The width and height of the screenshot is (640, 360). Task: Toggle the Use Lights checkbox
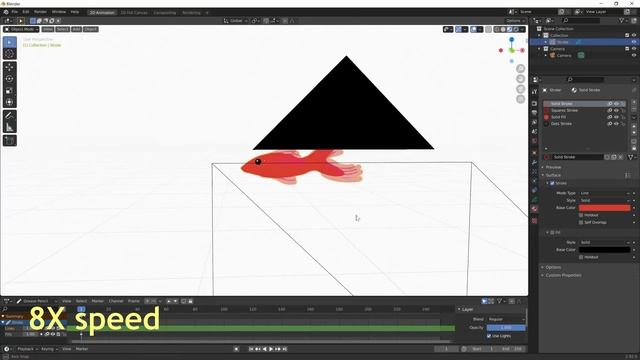pyautogui.click(x=489, y=336)
